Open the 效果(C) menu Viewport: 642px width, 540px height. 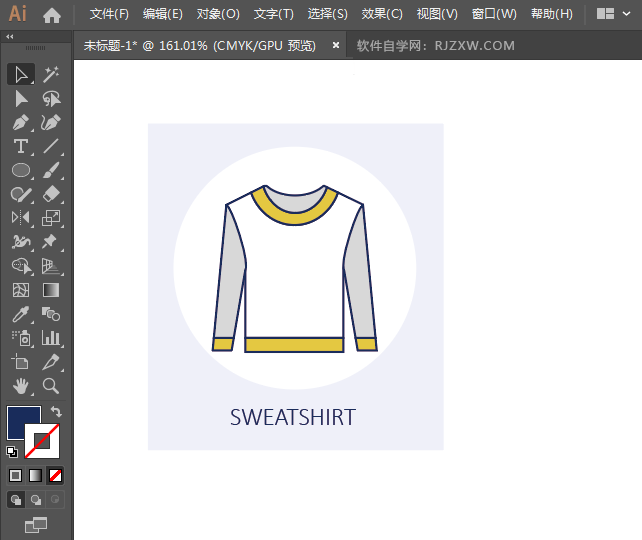[382, 14]
